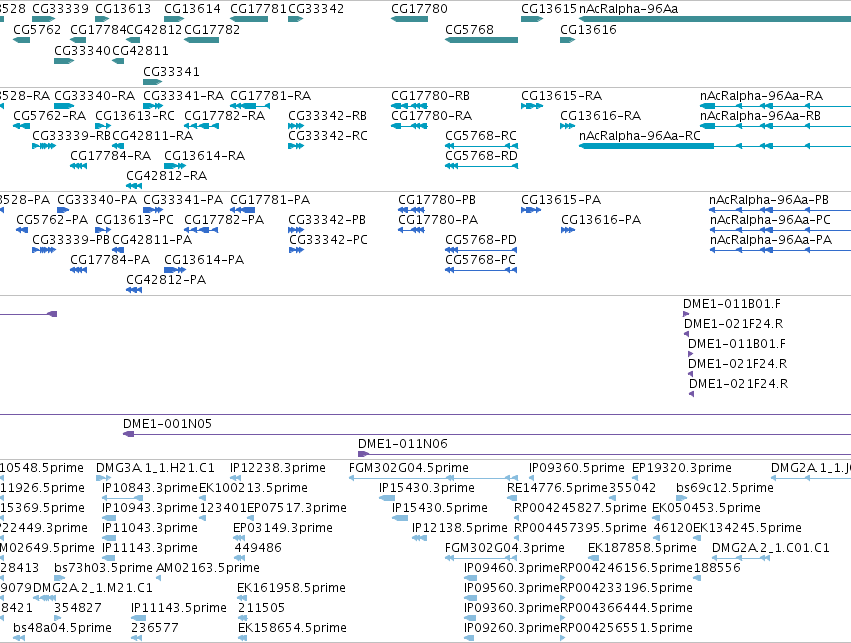Select EST FGM302G04.3prime

(505, 548)
